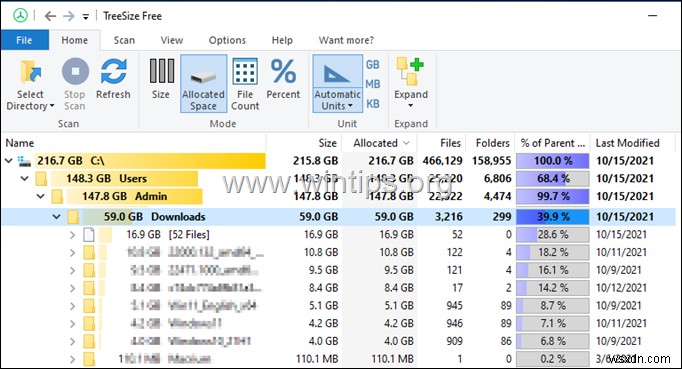Click folder icon in the 9.5 GB row
Image resolution: width=682 pixels, height=369 pixels.
click(89, 270)
